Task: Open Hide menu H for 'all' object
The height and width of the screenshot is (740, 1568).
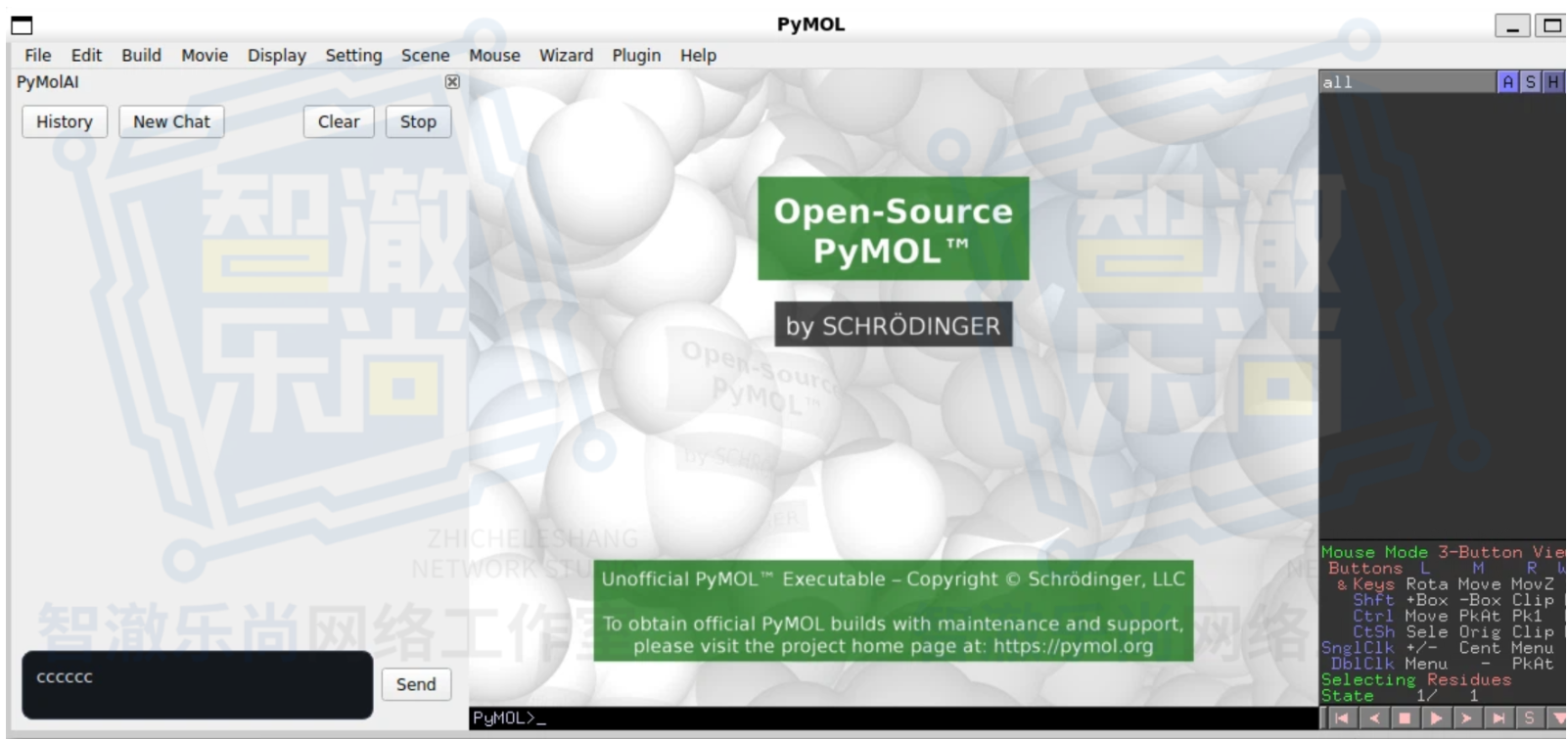Action: (x=1552, y=82)
